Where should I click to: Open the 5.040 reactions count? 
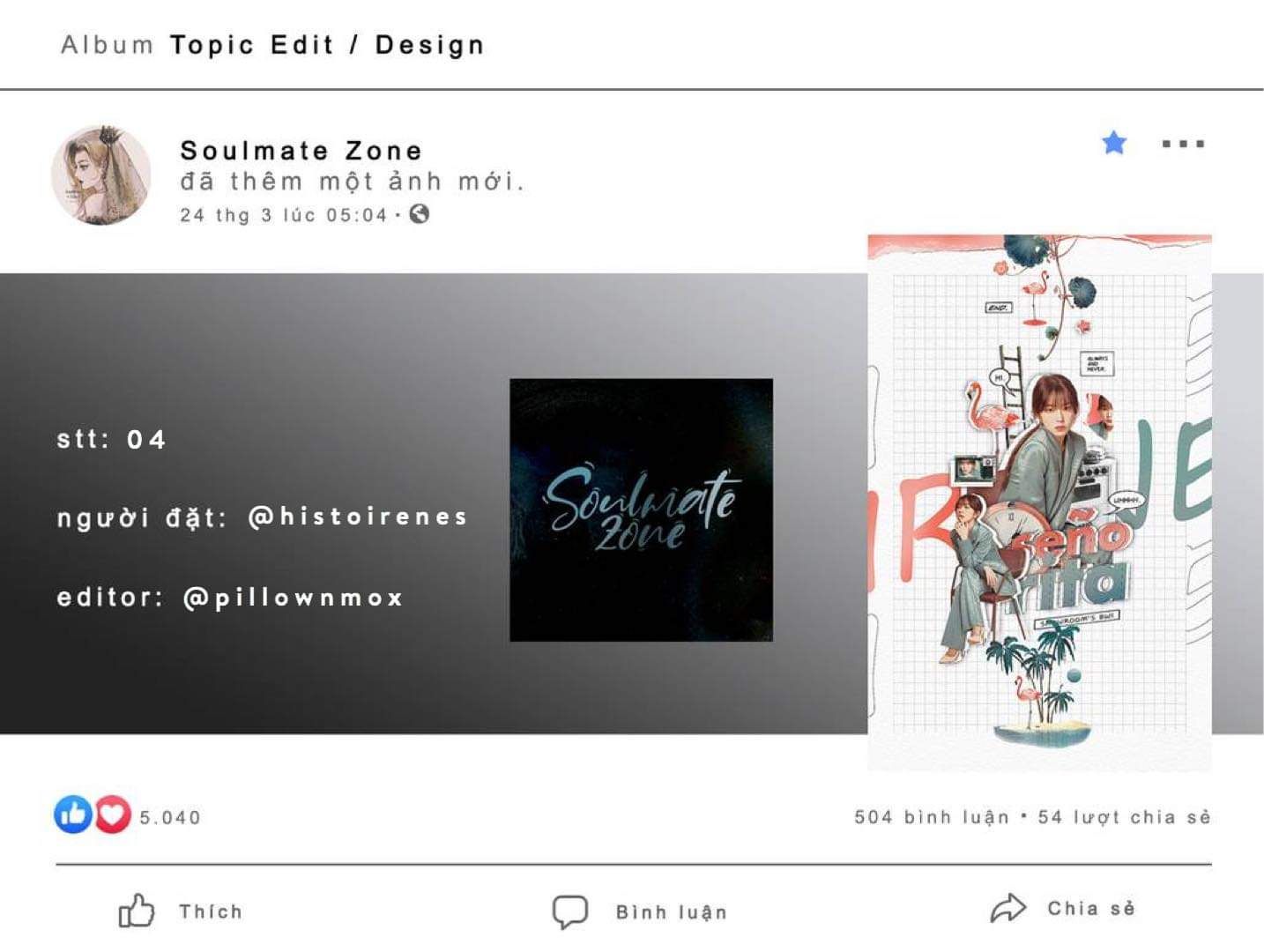click(x=170, y=818)
